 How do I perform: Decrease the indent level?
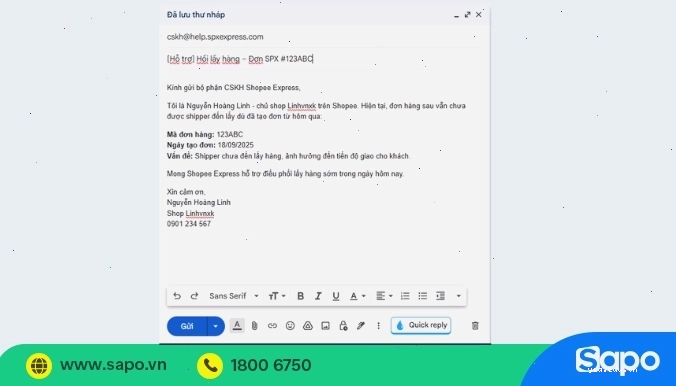pos(440,296)
